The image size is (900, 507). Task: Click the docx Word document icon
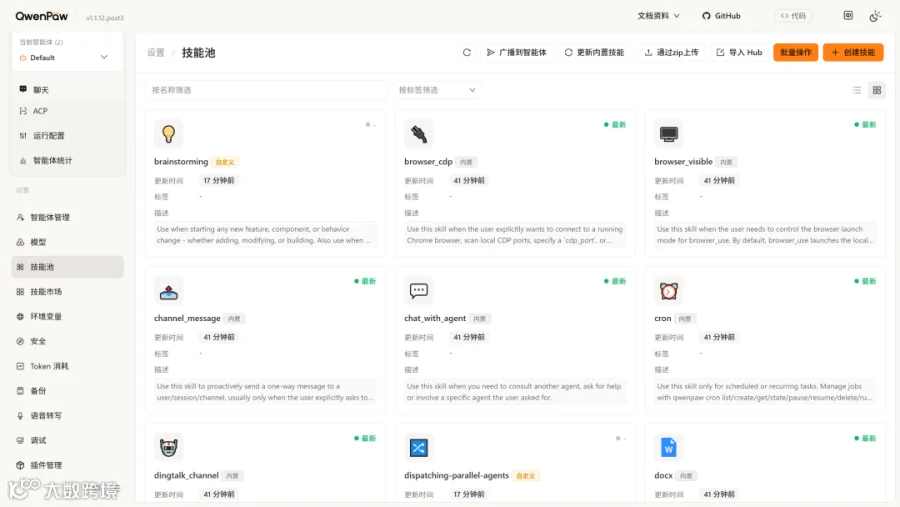(x=669, y=448)
